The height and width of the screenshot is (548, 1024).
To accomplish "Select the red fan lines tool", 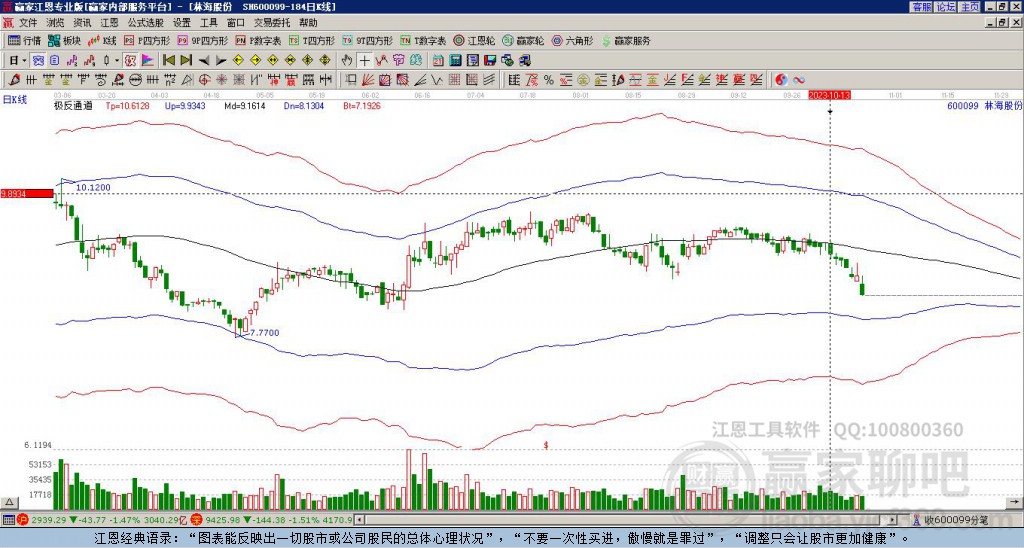I will coord(368,80).
